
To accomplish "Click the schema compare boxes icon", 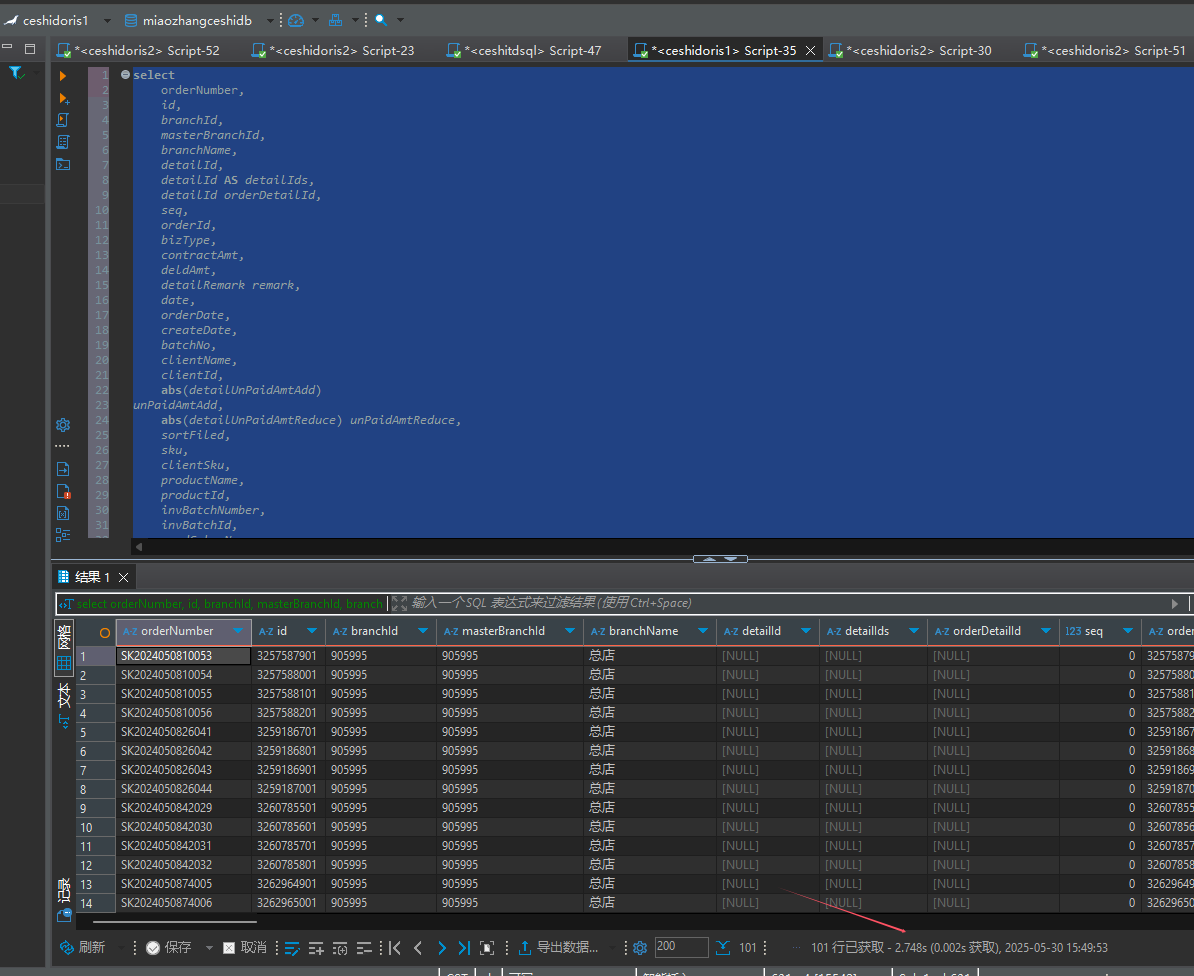I will tap(335, 21).
